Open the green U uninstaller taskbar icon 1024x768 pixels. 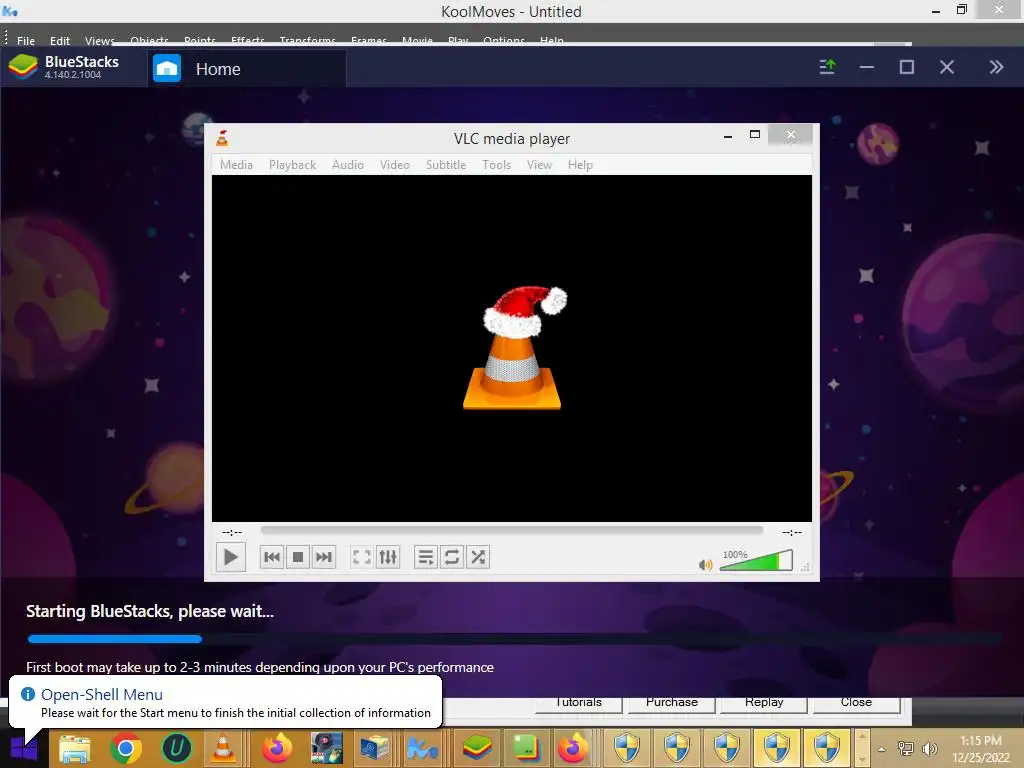click(x=176, y=748)
